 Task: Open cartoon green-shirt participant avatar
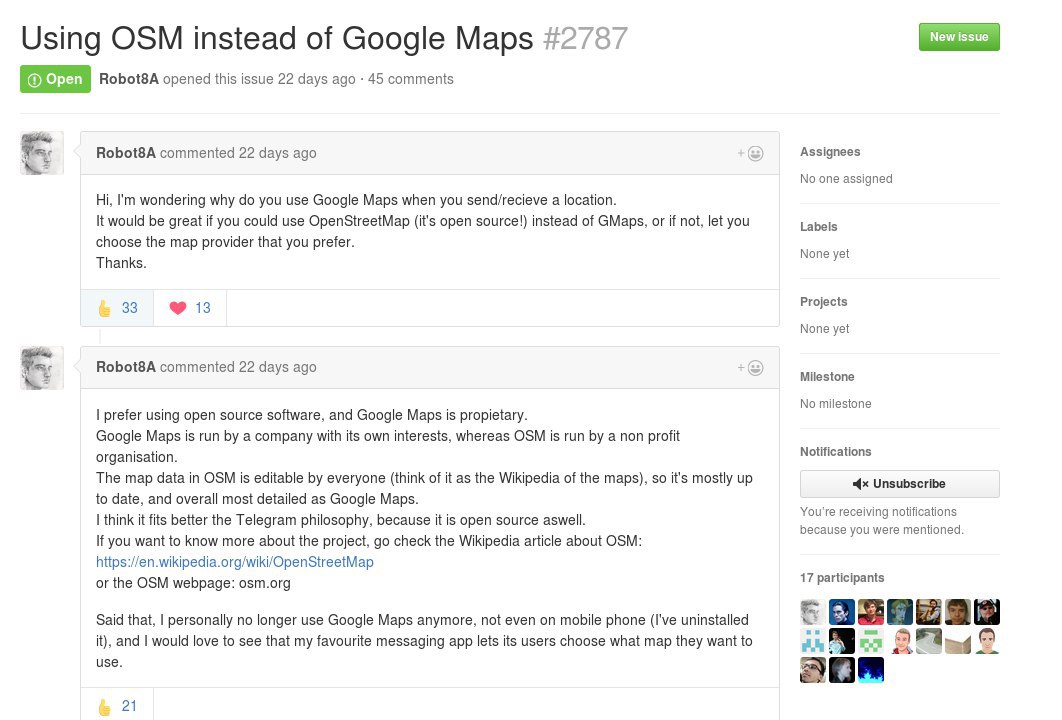pos(987,641)
